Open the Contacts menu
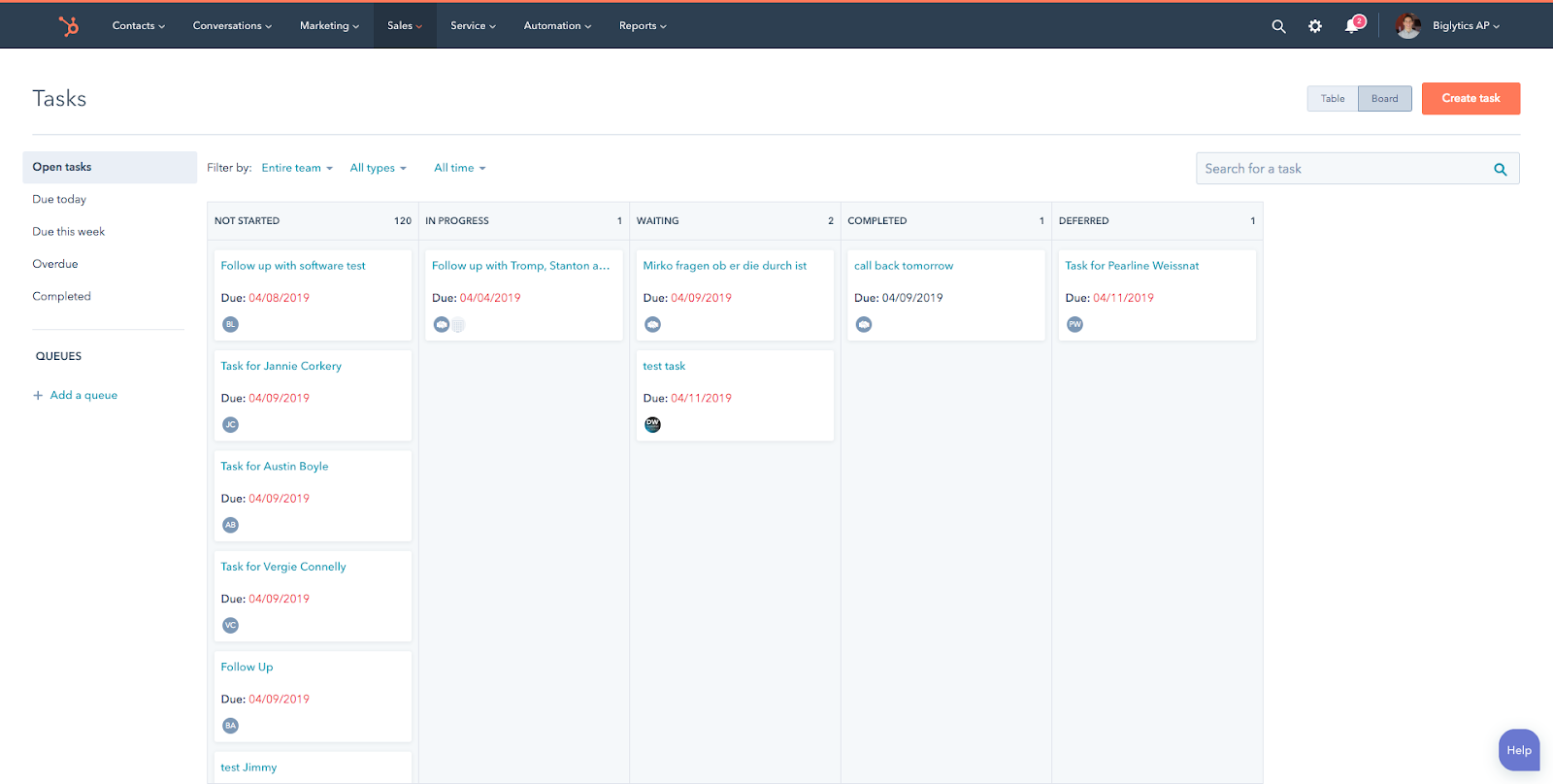The image size is (1553, 784). [138, 26]
